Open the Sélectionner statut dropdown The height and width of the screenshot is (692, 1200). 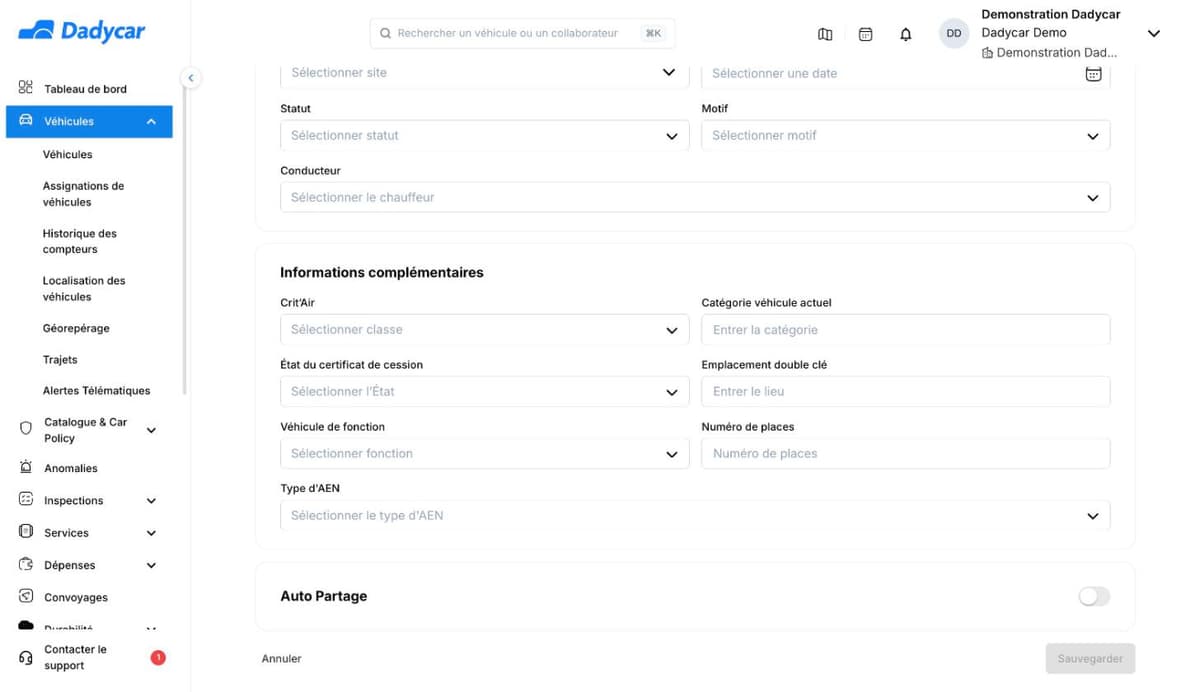(x=485, y=136)
